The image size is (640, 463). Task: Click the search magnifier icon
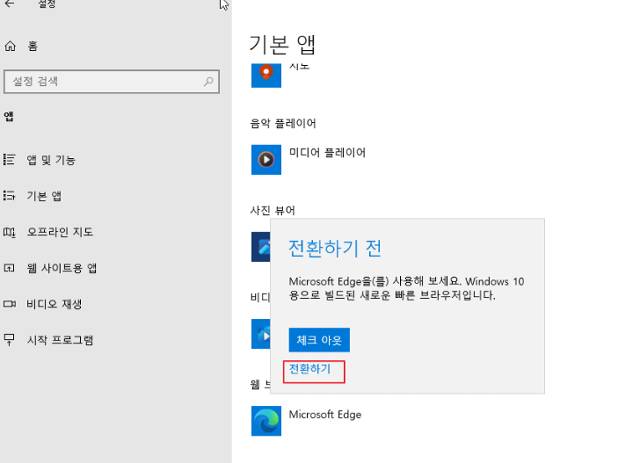pyautogui.click(x=208, y=82)
